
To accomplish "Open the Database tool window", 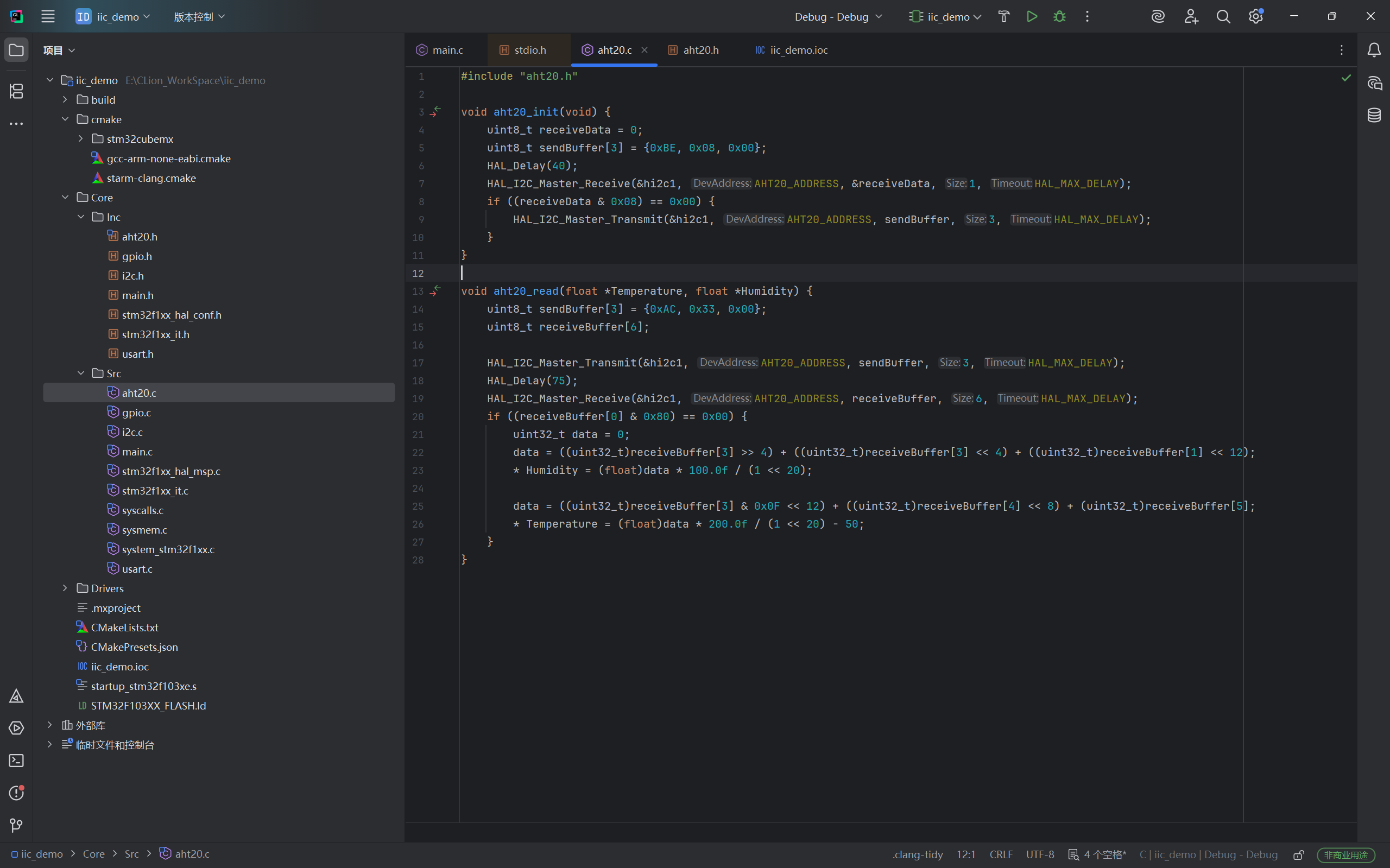I will (1374, 115).
